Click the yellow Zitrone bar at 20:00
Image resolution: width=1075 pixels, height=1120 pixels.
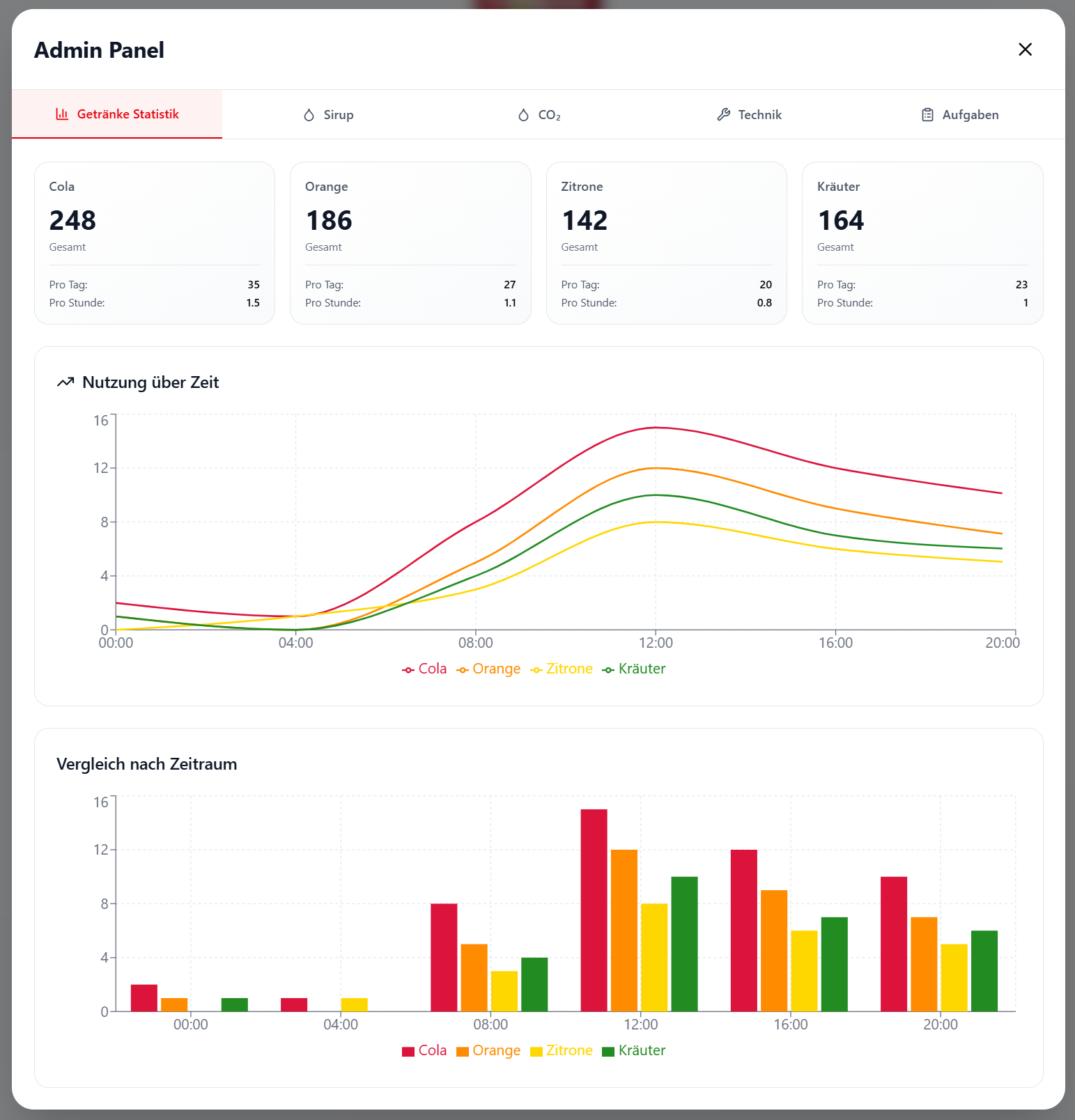pyautogui.click(x=954, y=978)
